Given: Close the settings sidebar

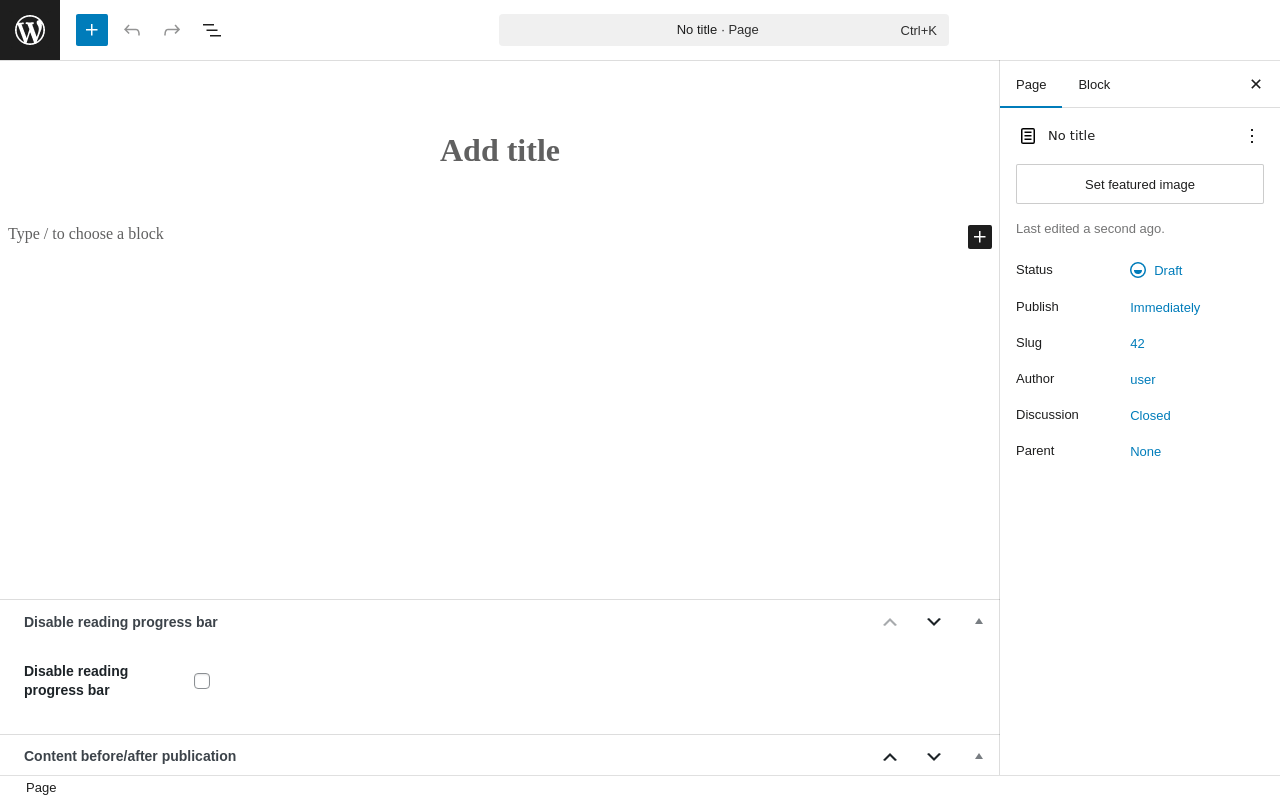Looking at the screenshot, I should (1256, 84).
